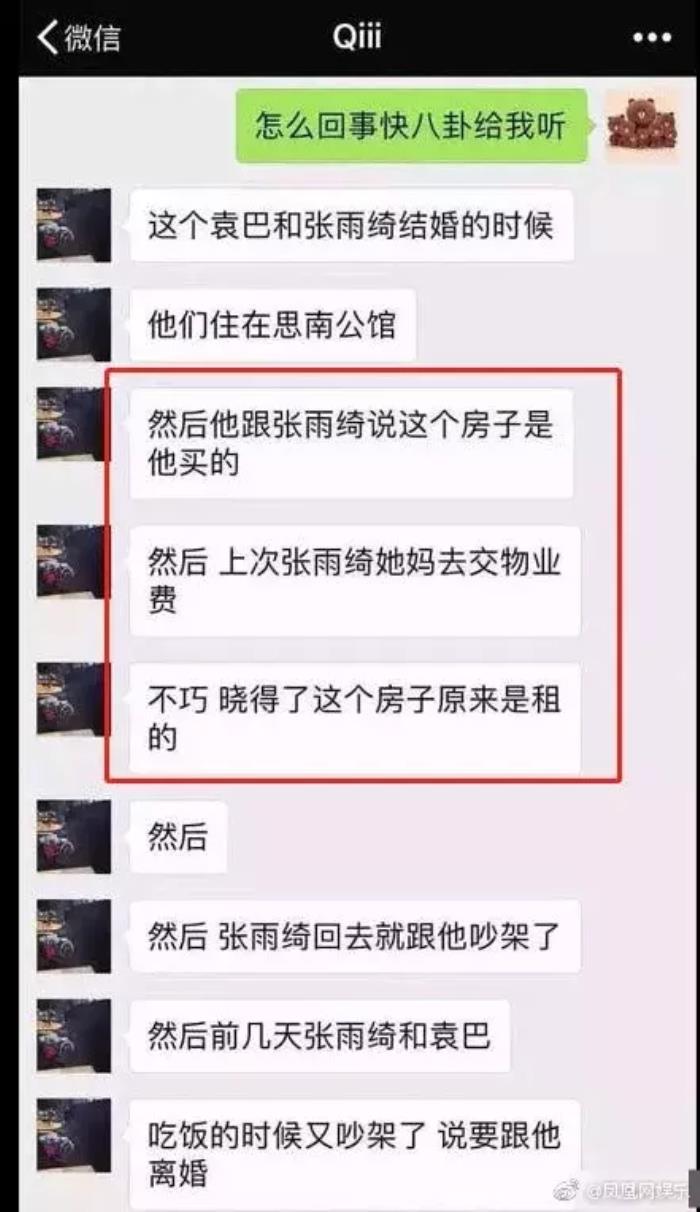Screen dimensions: 700x1212
Task: Select the message about 这个房子是他买的
Action: pyautogui.click(x=351, y=443)
